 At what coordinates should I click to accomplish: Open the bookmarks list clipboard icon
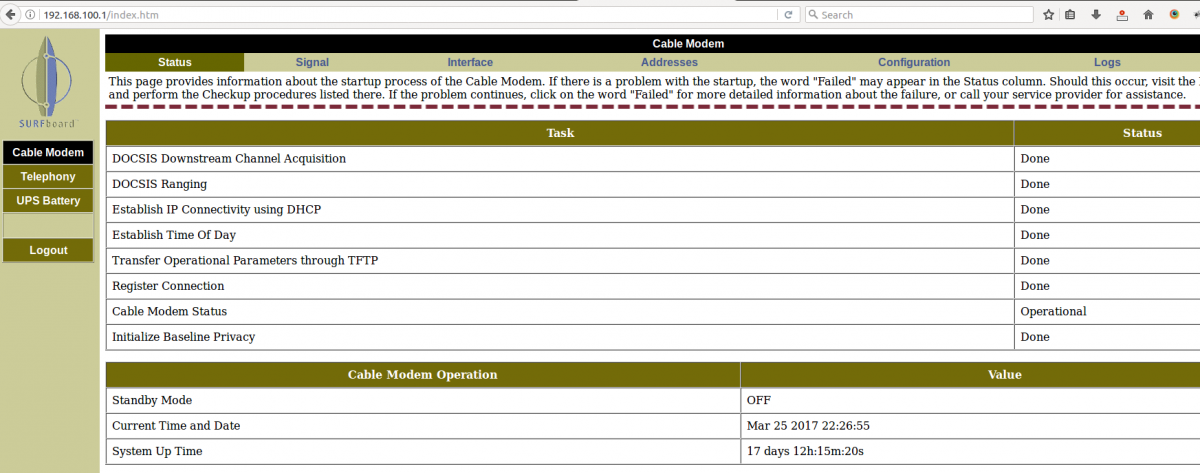(1071, 15)
